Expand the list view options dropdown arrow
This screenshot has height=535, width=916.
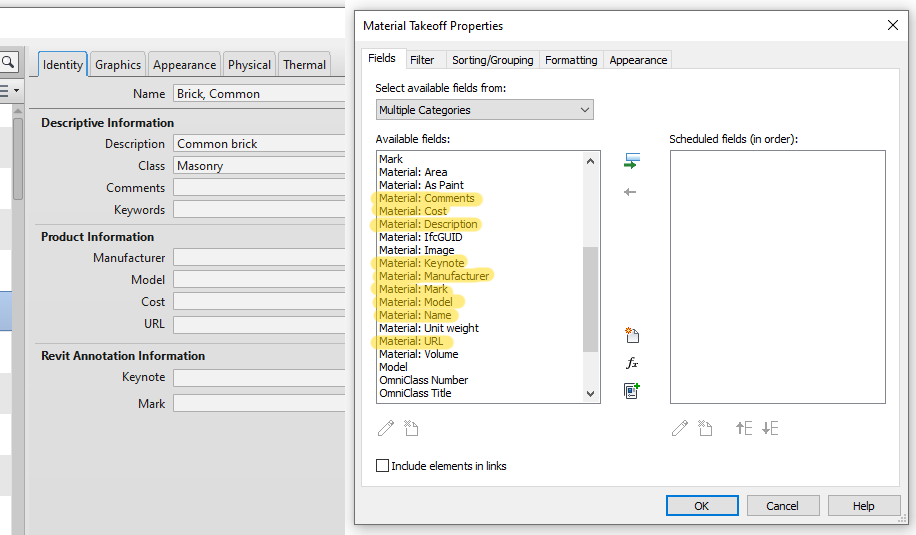pos(16,91)
